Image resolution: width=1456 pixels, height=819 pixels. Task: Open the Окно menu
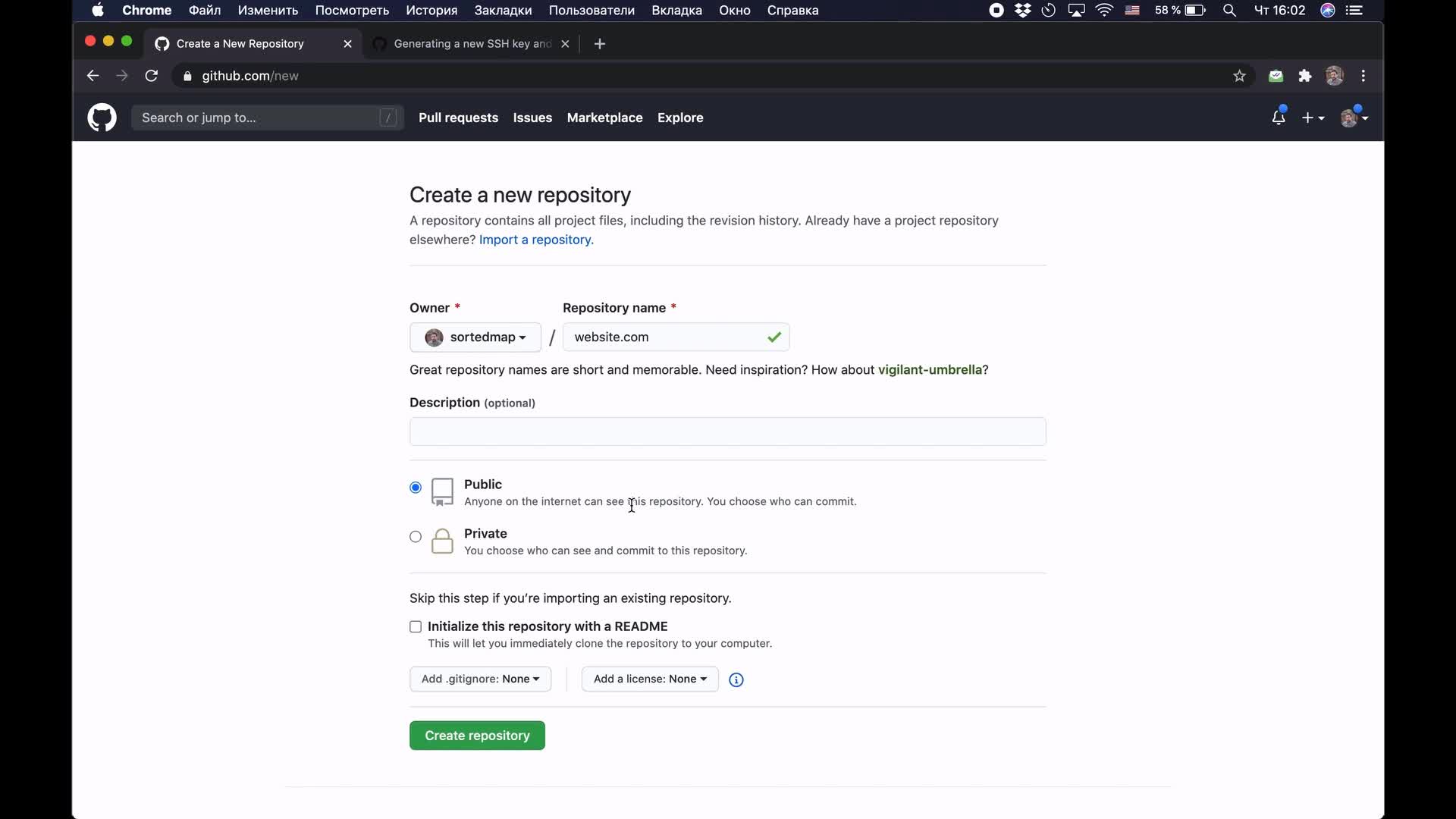735,11
